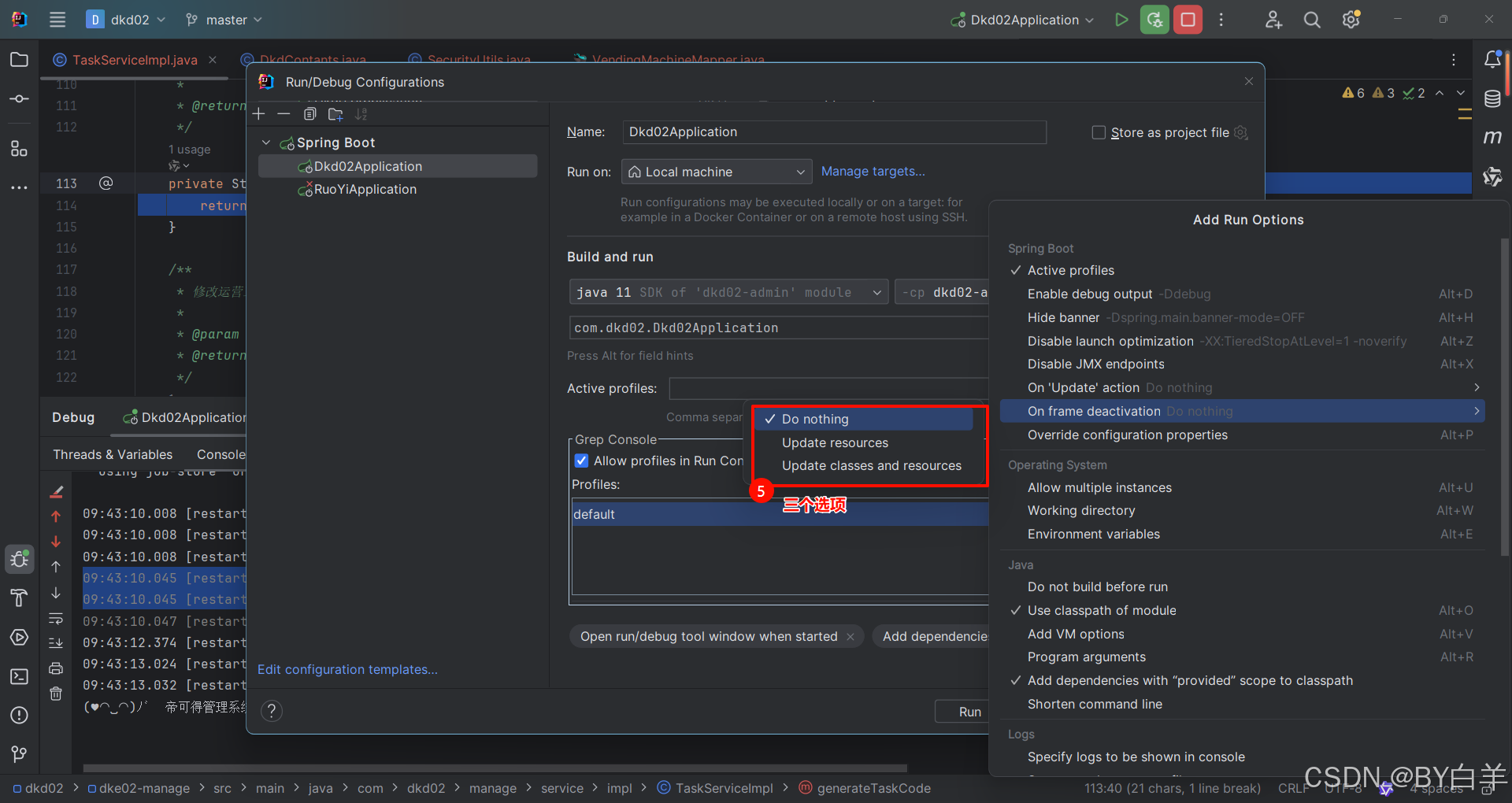Clear the console with trash icon
1512x803 pixels.
56,694
